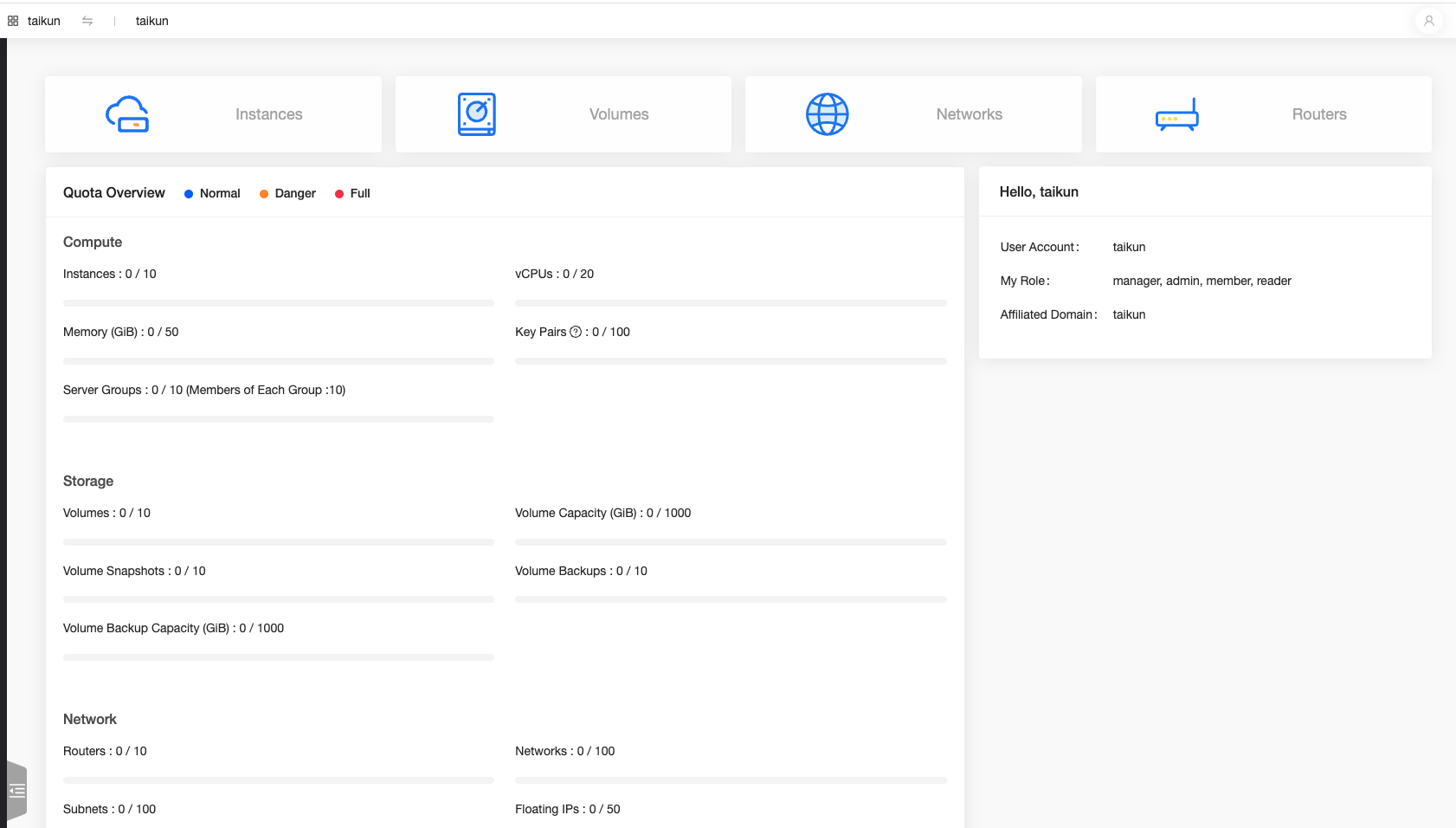Click 'vCPUs : 0 / 20' text
Image resolution: width=1456 pixels, height=828 pixels.
pyautogui.click(x=555, y=274)
